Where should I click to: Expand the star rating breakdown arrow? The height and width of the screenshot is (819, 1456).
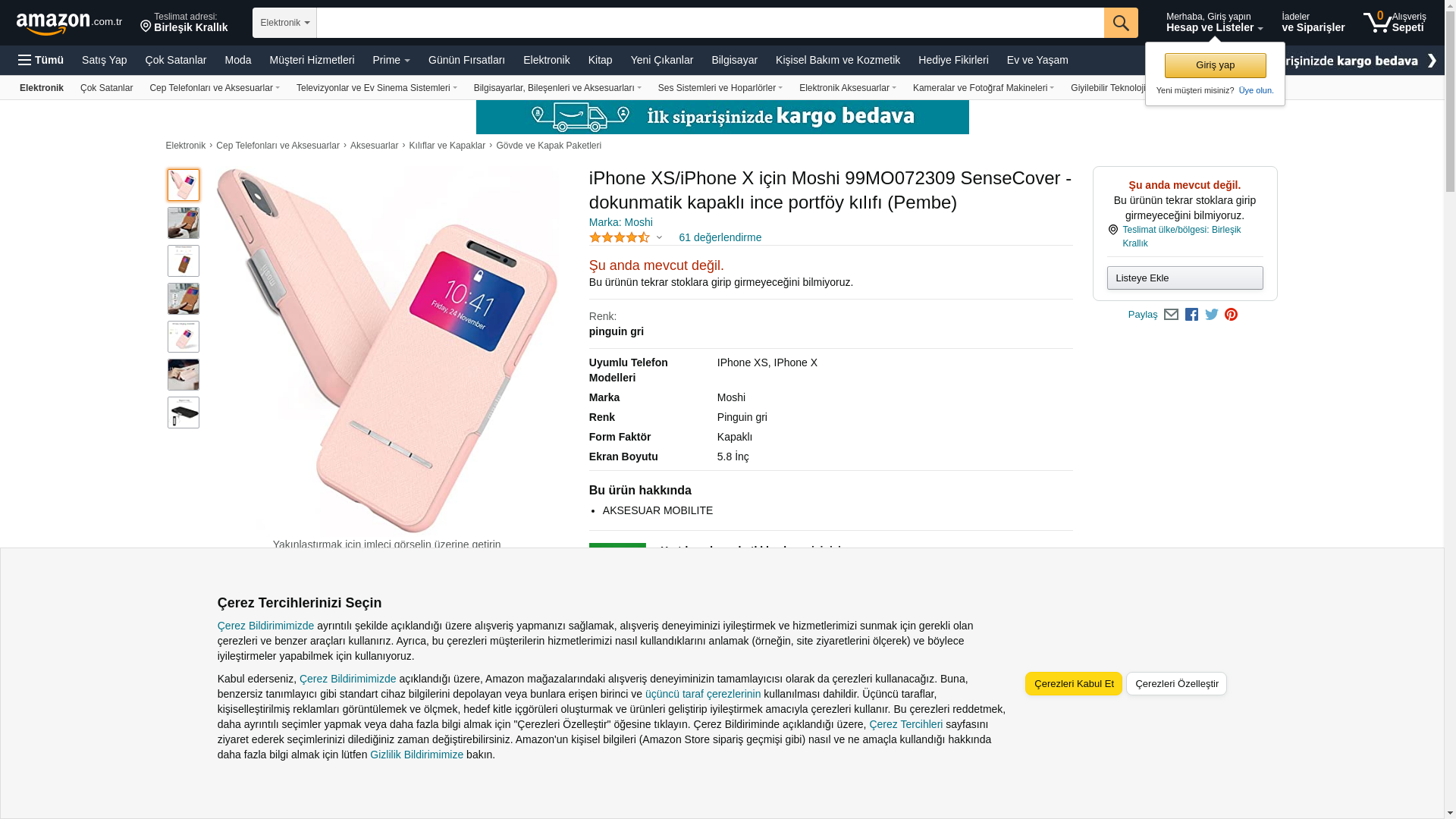coord(659,238)
